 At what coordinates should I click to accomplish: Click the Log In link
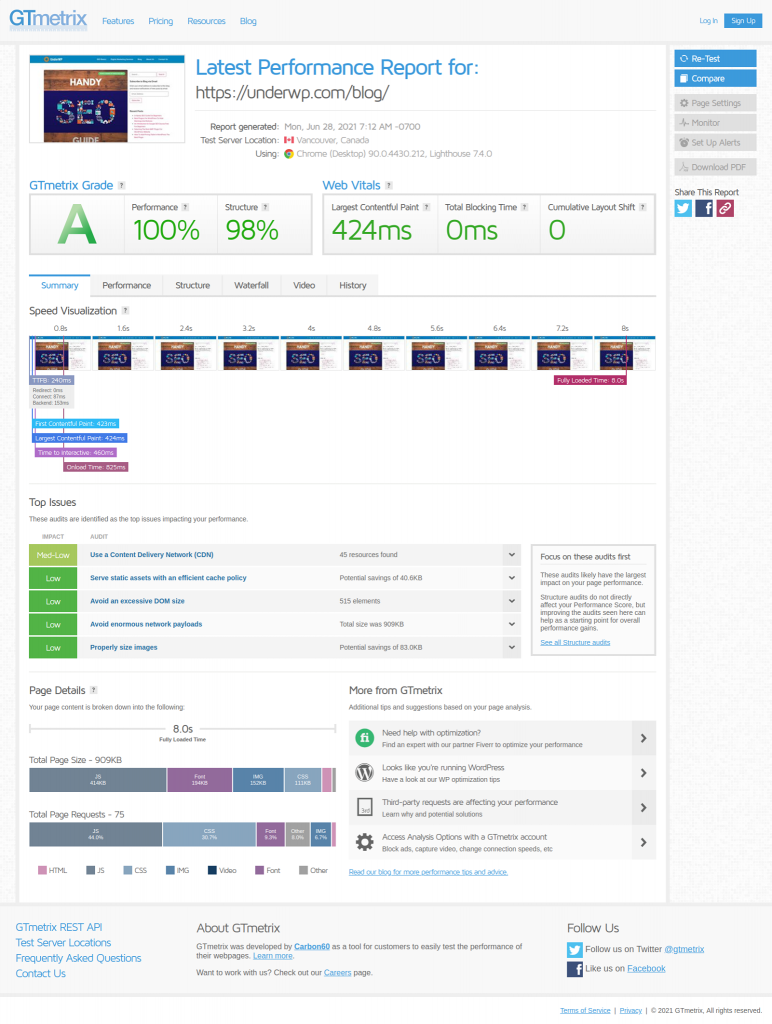tap(708, 21)
